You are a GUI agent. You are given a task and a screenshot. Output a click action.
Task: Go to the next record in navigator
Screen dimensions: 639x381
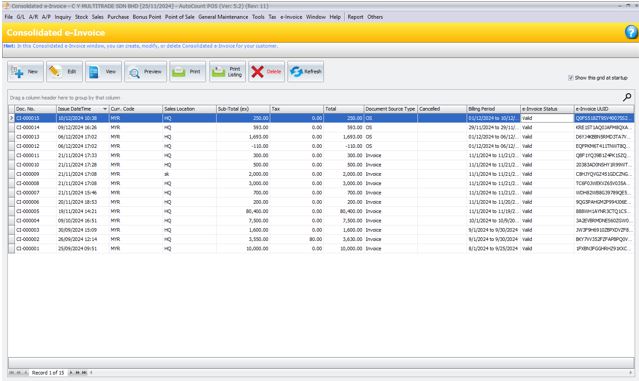tap(71, 372)
